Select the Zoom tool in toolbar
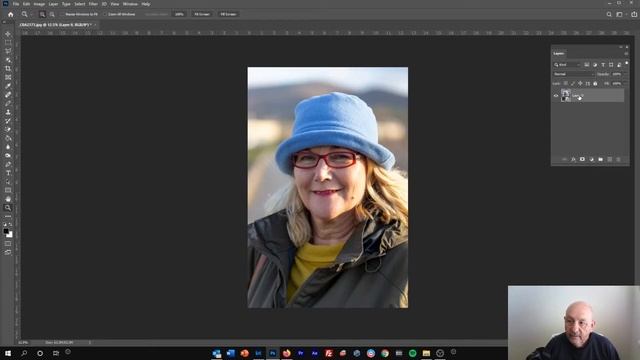640x360 pixels. click(8, 208)
